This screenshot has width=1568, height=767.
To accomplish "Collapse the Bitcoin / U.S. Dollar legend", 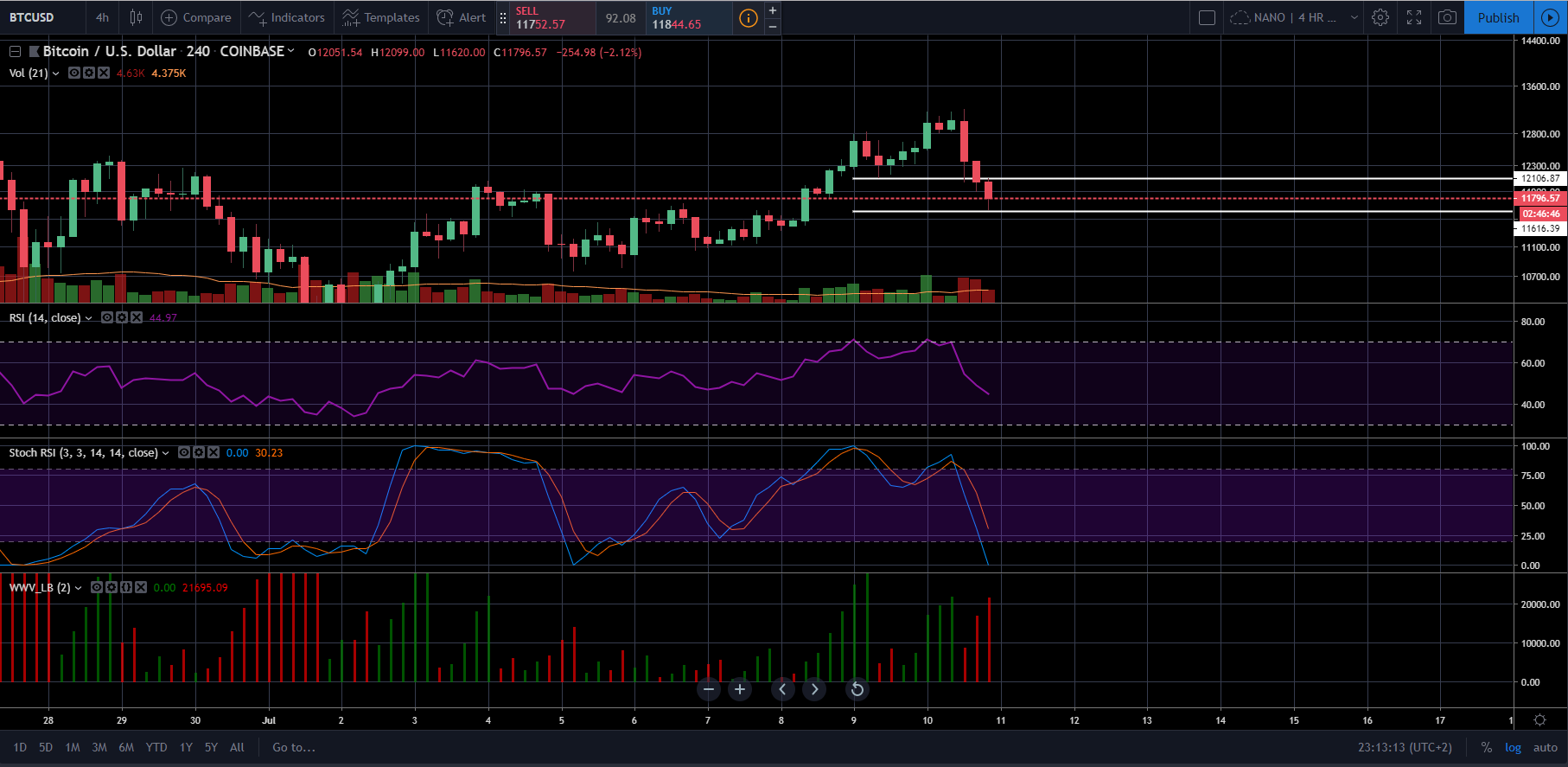I will coord(15,52).
